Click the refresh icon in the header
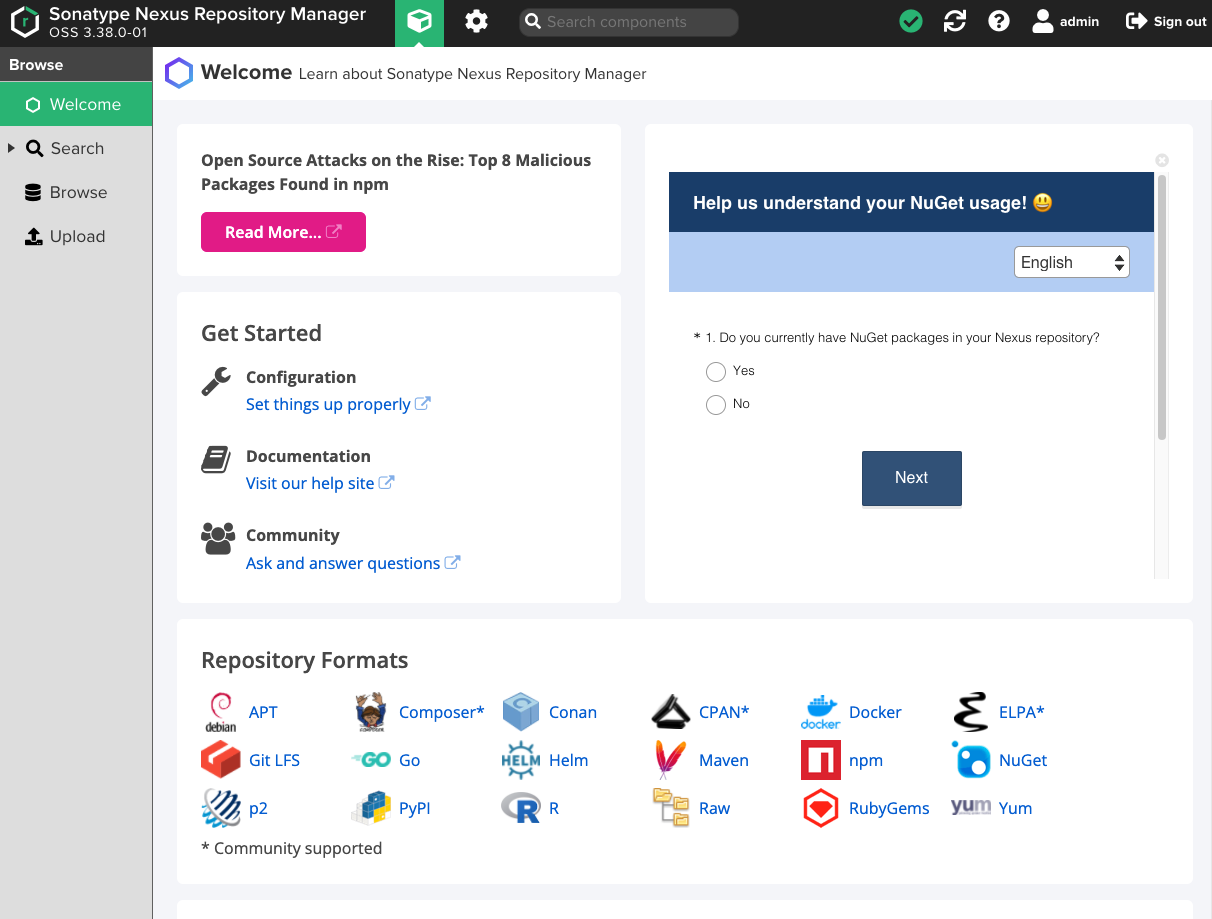This screenshot has width=1212, height=919. click(955, 21)
